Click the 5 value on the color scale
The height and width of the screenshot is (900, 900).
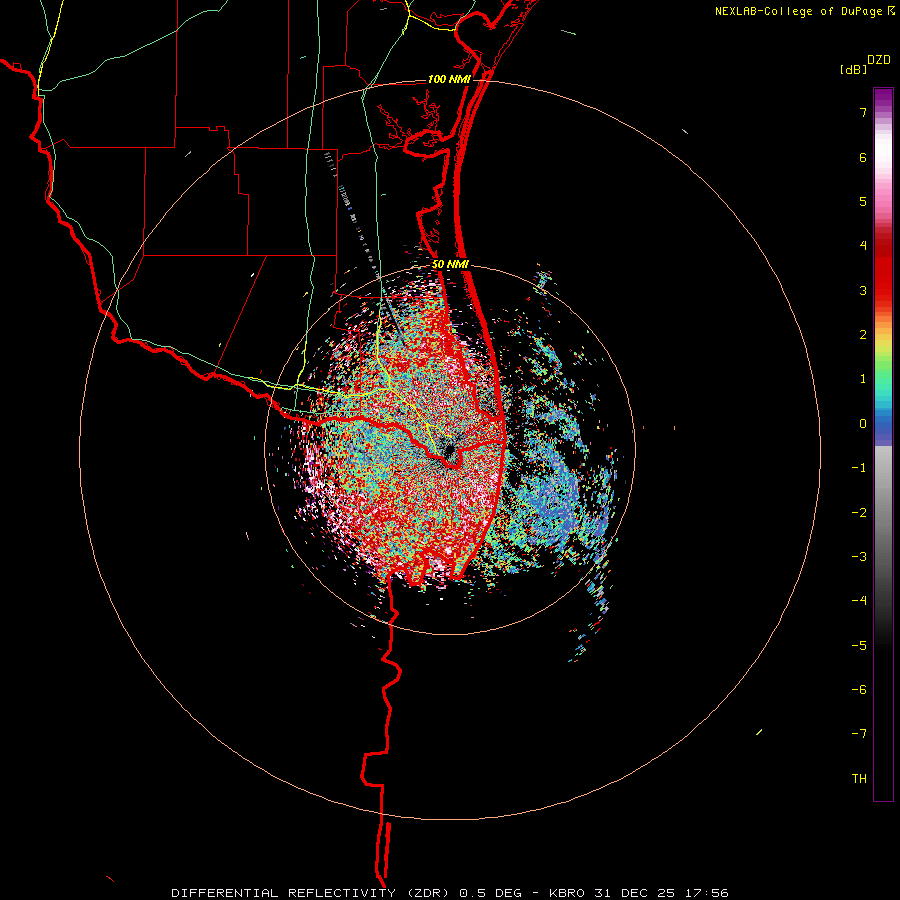(862, 201)
